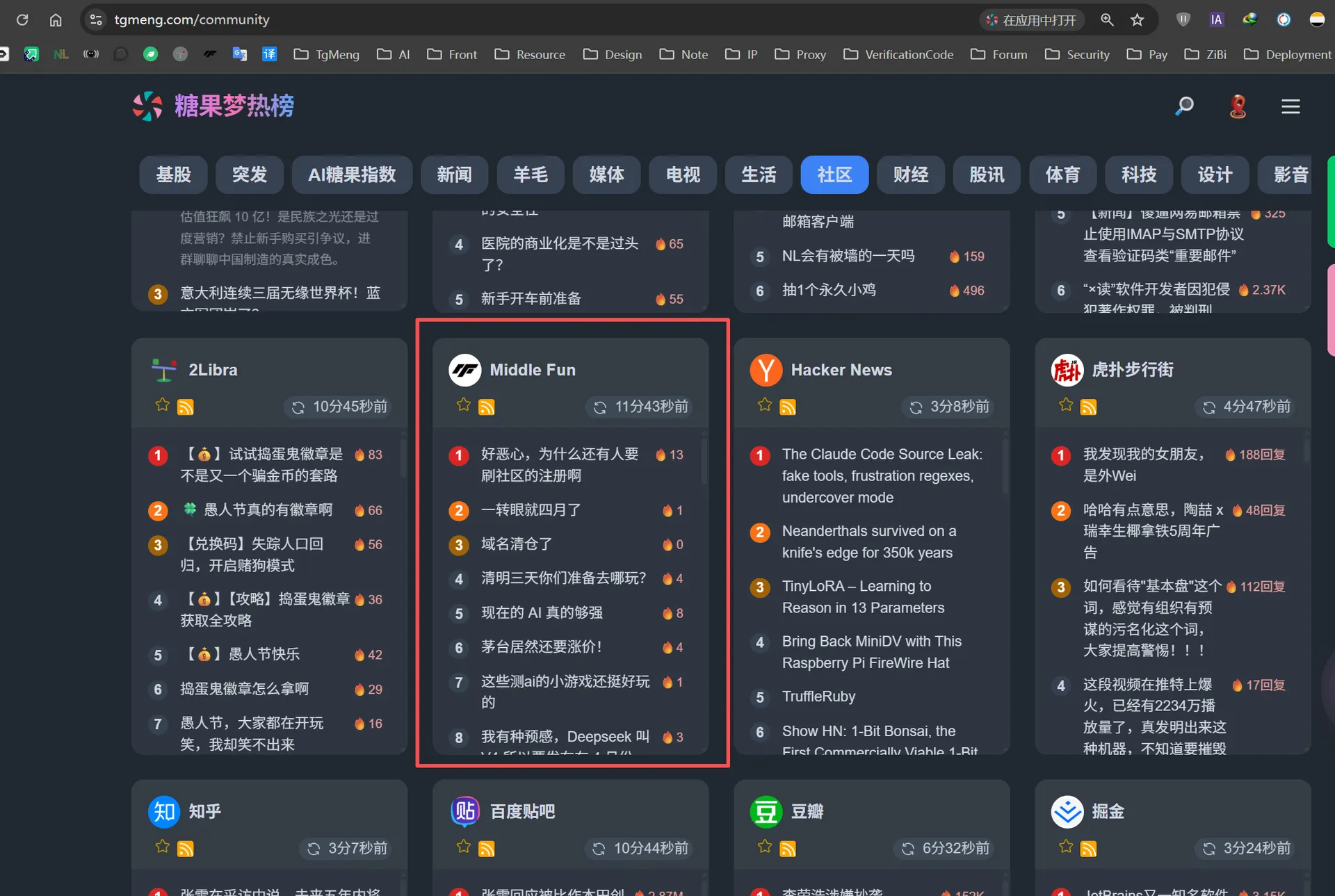
Task: Open the hamburger menu icon
Action: [1290, 106]
